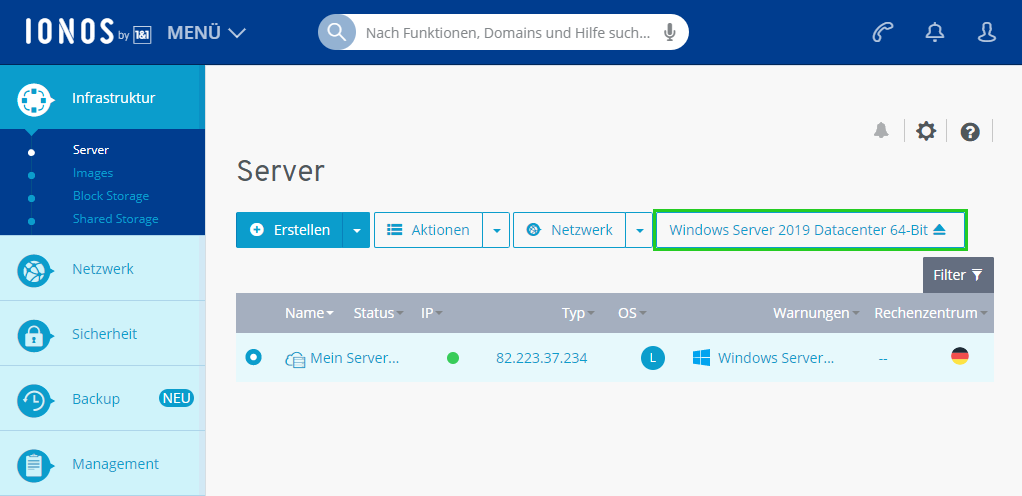
Task: Expand the Netzwerk toolbar dropdown arrow
Action: [x=639, y=230]
